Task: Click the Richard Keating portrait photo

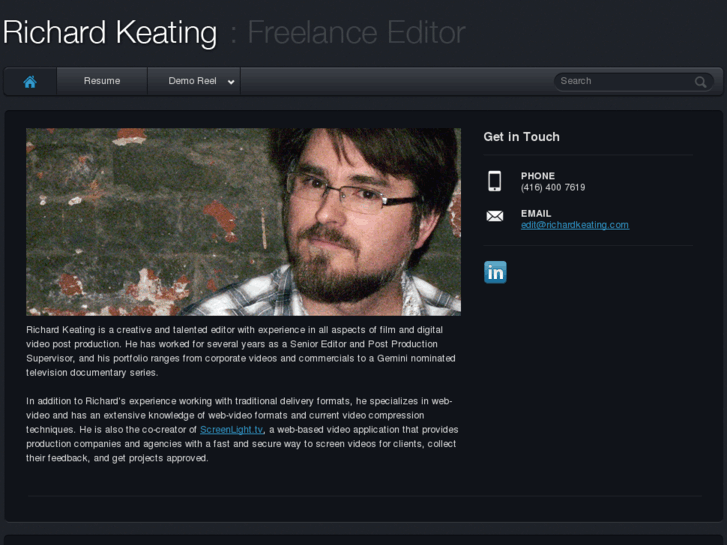Action: (x=243, y=222)
